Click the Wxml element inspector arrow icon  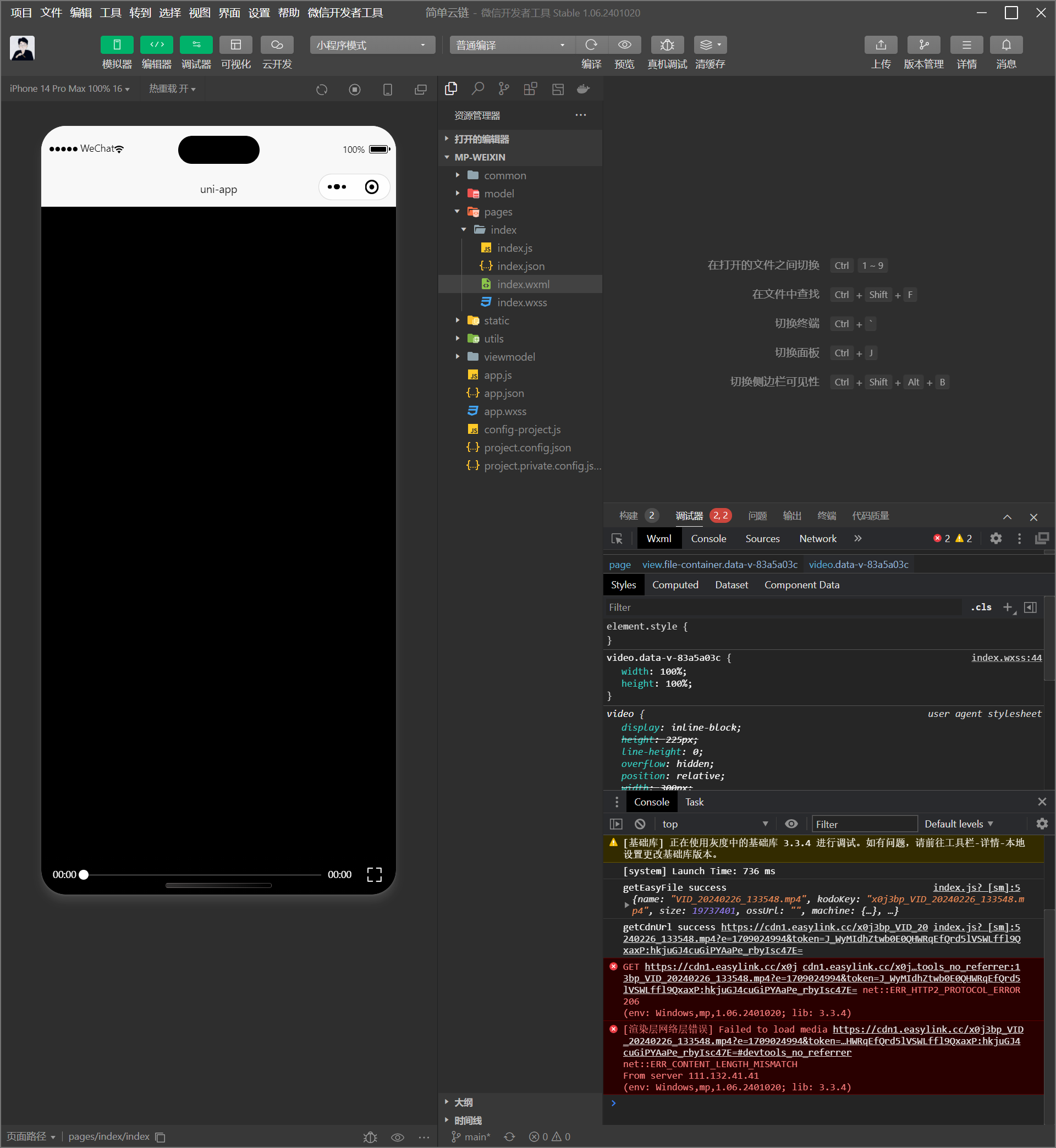coord(617,539)
